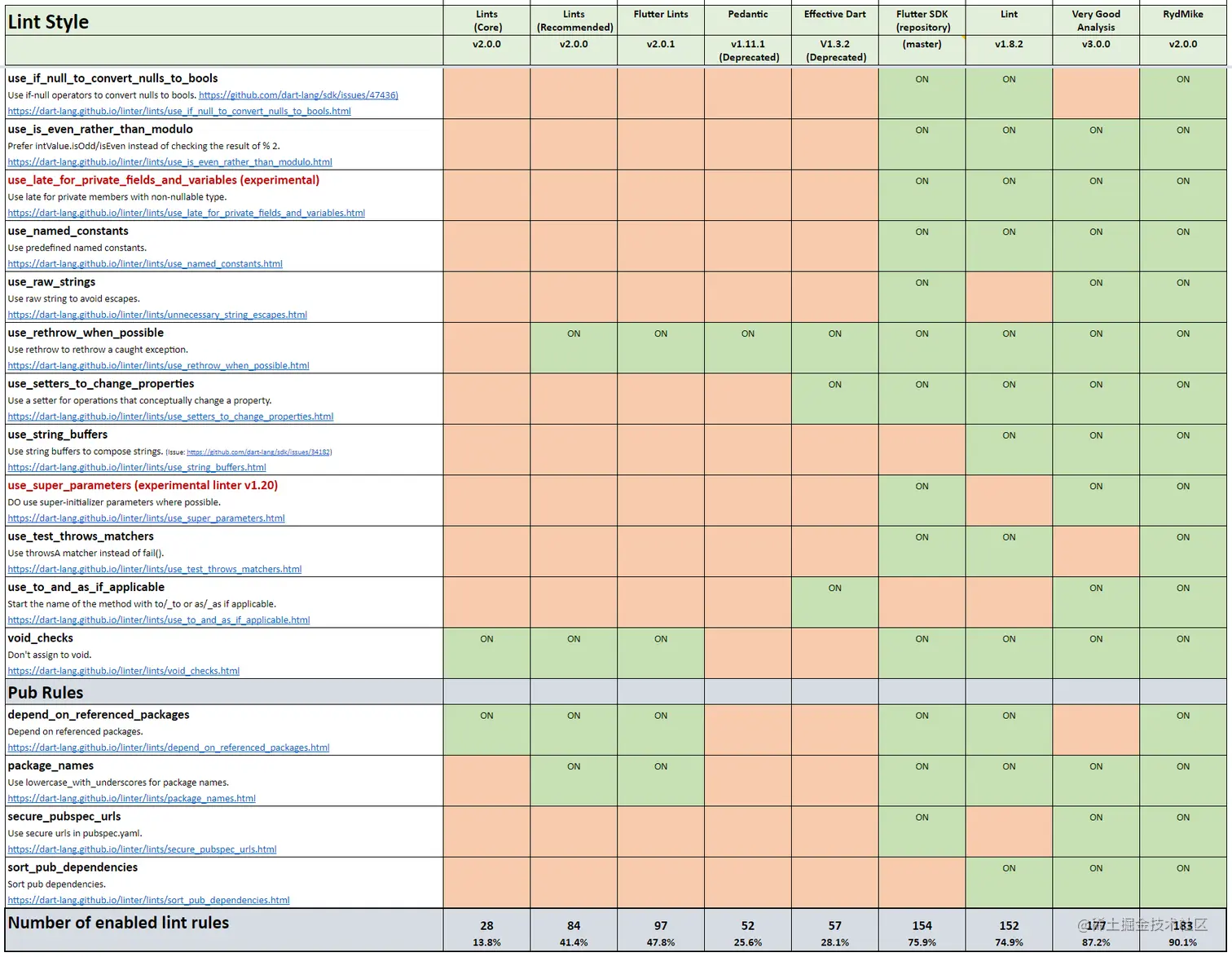Click use_to_and_as_if_applicable ON cell under Effective Dart

835,602
